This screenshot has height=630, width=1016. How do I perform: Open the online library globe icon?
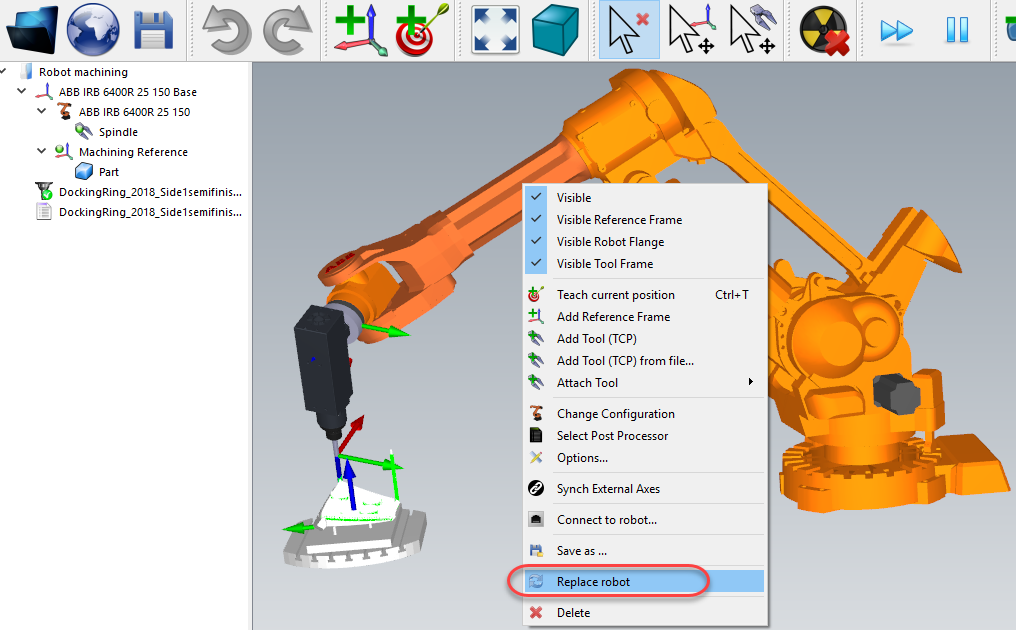[92, 29]
